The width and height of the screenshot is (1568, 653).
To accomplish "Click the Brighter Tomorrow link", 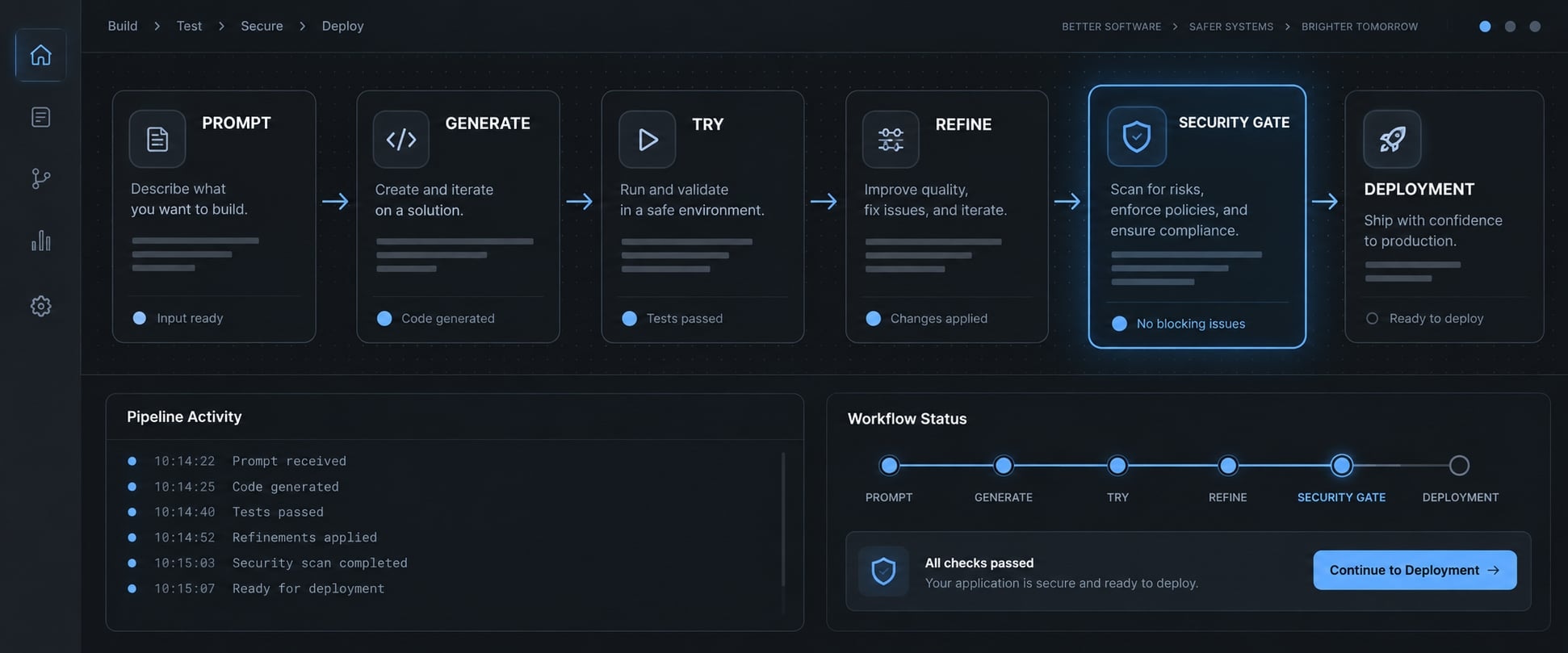I will tap(1359, 27).
